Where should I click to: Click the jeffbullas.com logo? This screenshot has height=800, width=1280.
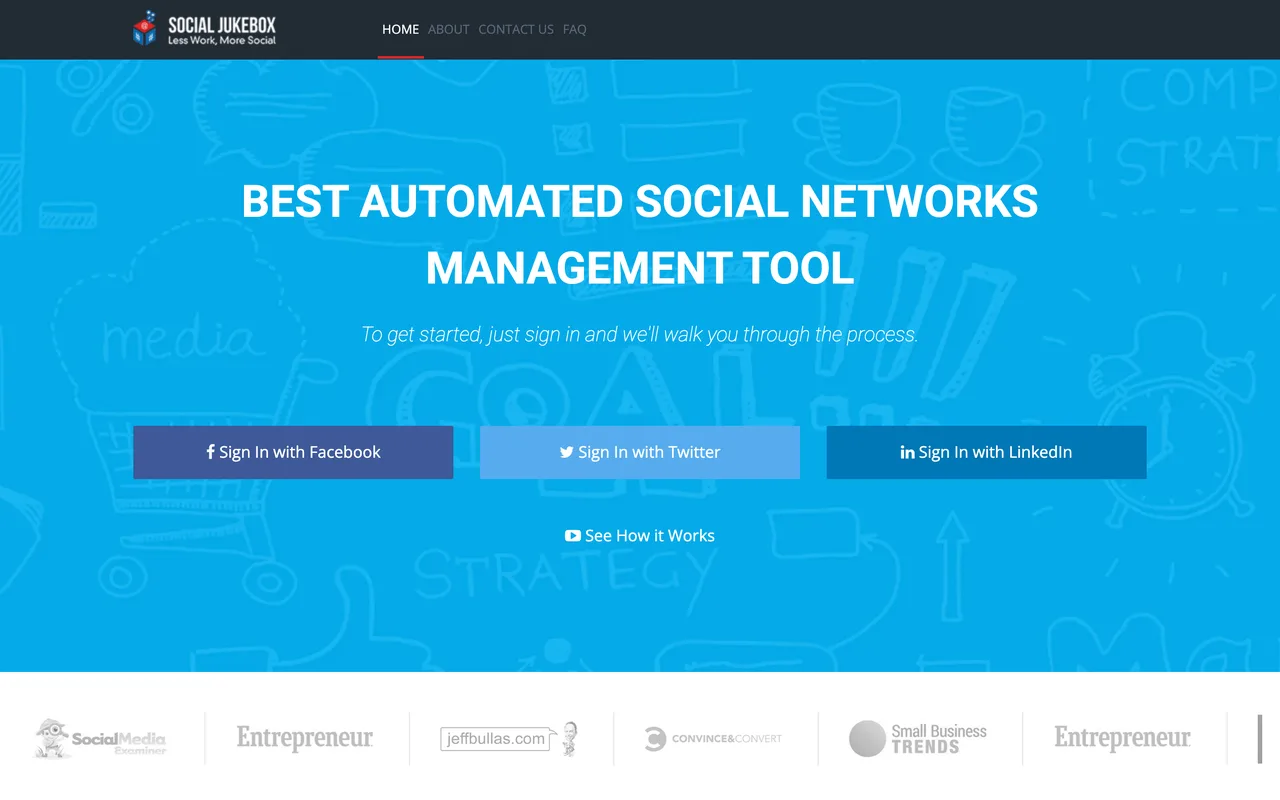pos(510,739)
